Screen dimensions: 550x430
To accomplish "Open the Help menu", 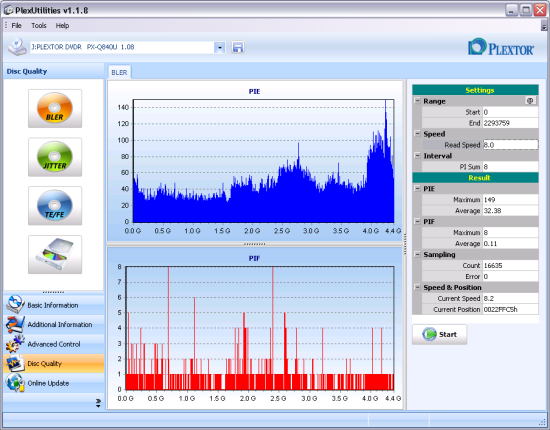I will click(x=62, y=26).
